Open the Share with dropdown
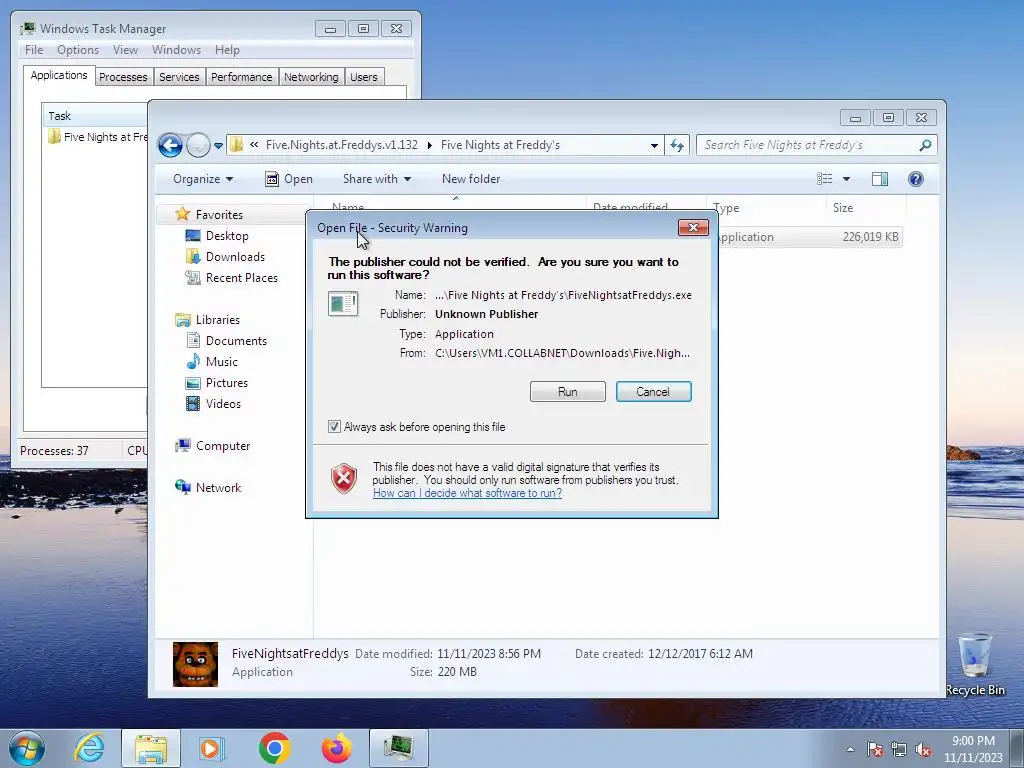Image resolution: width=1024 pixels, height=768 pixels. coord(377,179)
